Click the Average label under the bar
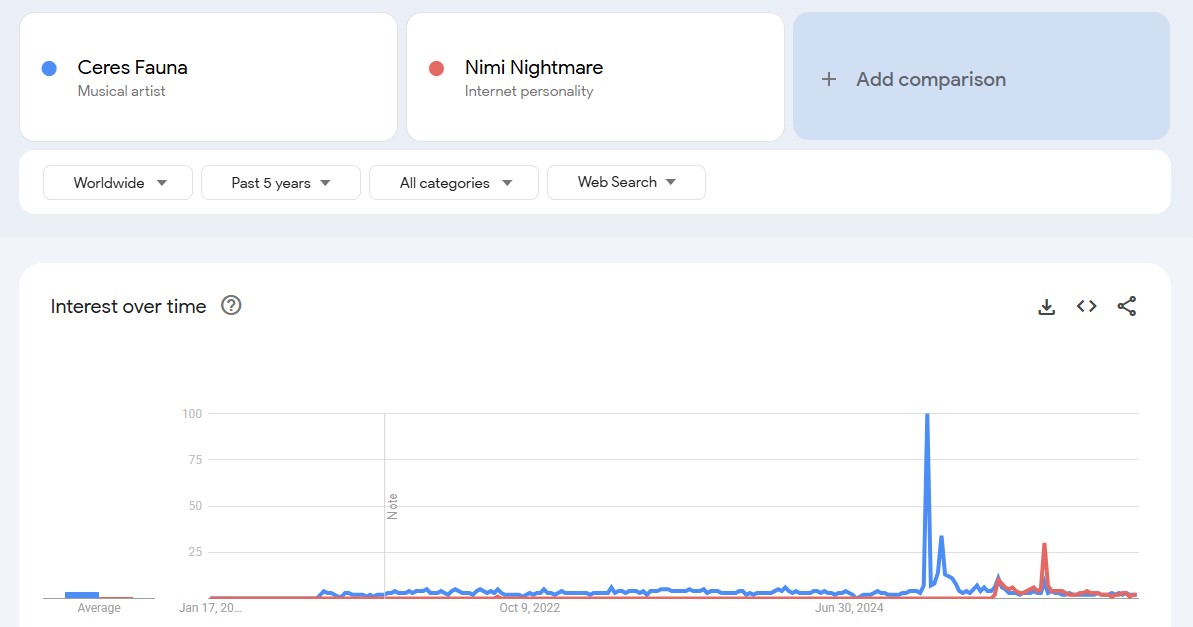This screenshot has width=1193, height=627. coord(99,607)
